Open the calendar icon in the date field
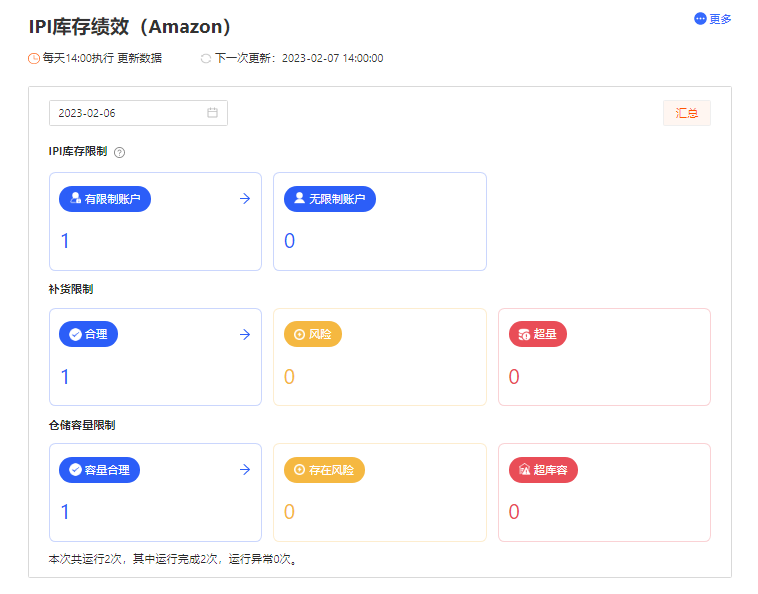758x594 pixels. [x=212, y=113]
